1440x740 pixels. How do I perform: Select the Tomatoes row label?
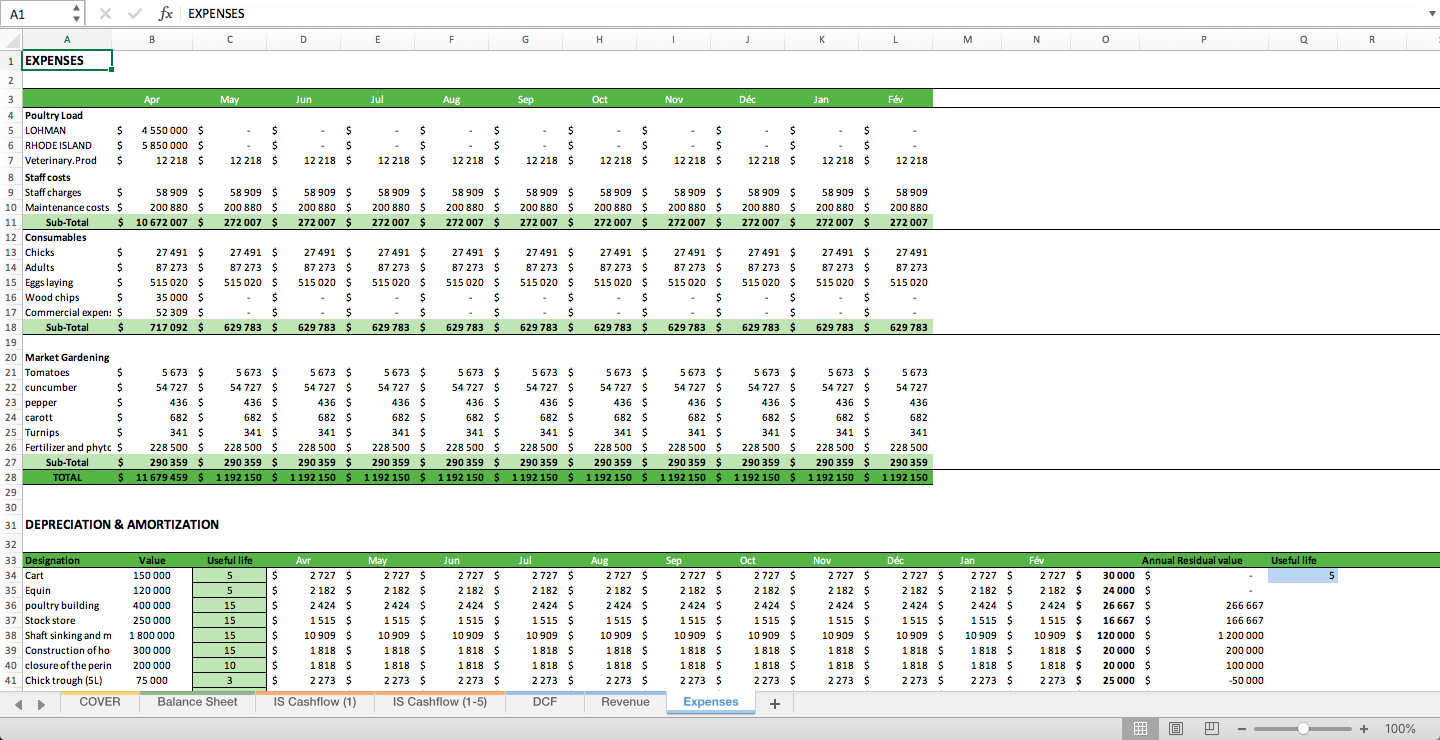pyautogui.click(x=67, y=372)
